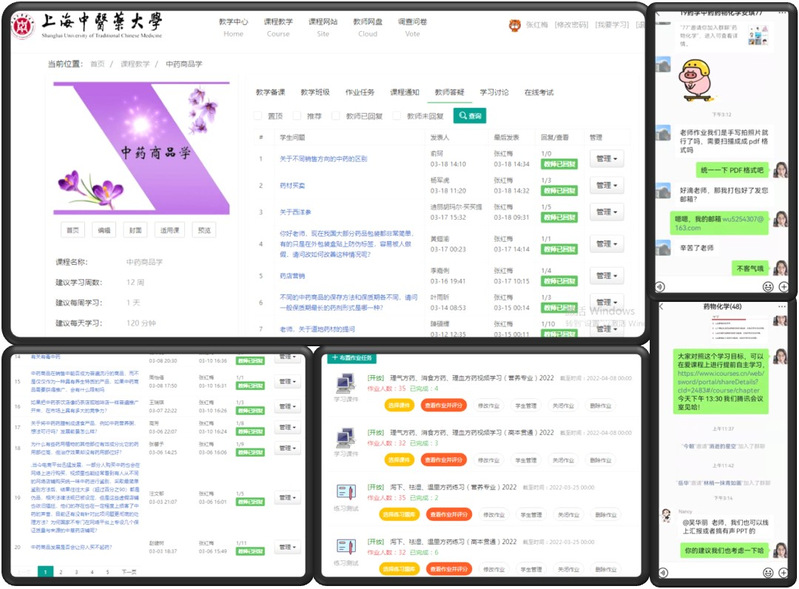This screenshot has width=799, height=589.
Task: Click the document icon above first 练习测试
Action: pyautogui.click(x=344, y=490)
